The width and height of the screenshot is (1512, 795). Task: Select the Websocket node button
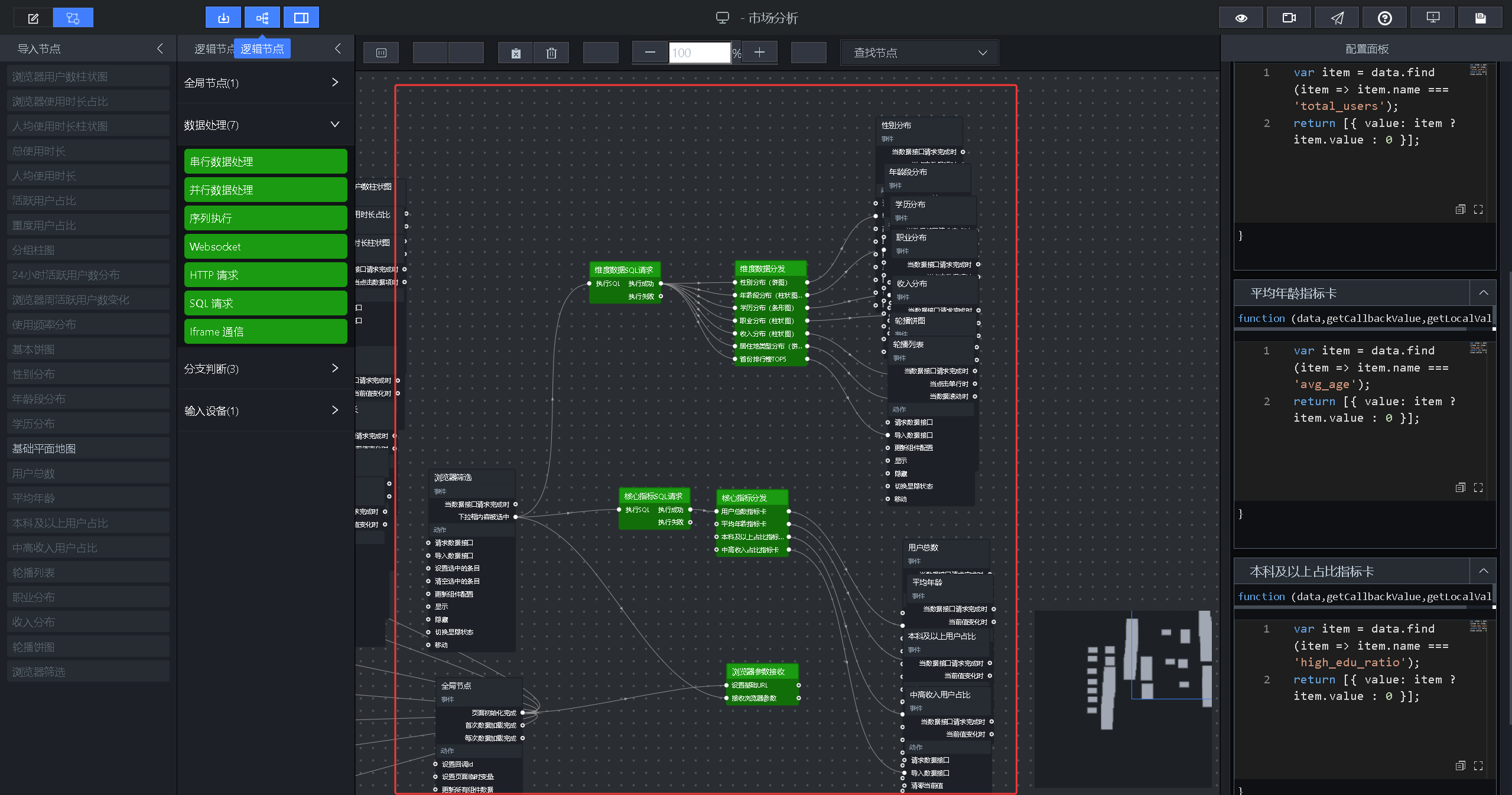click(266, 246)
